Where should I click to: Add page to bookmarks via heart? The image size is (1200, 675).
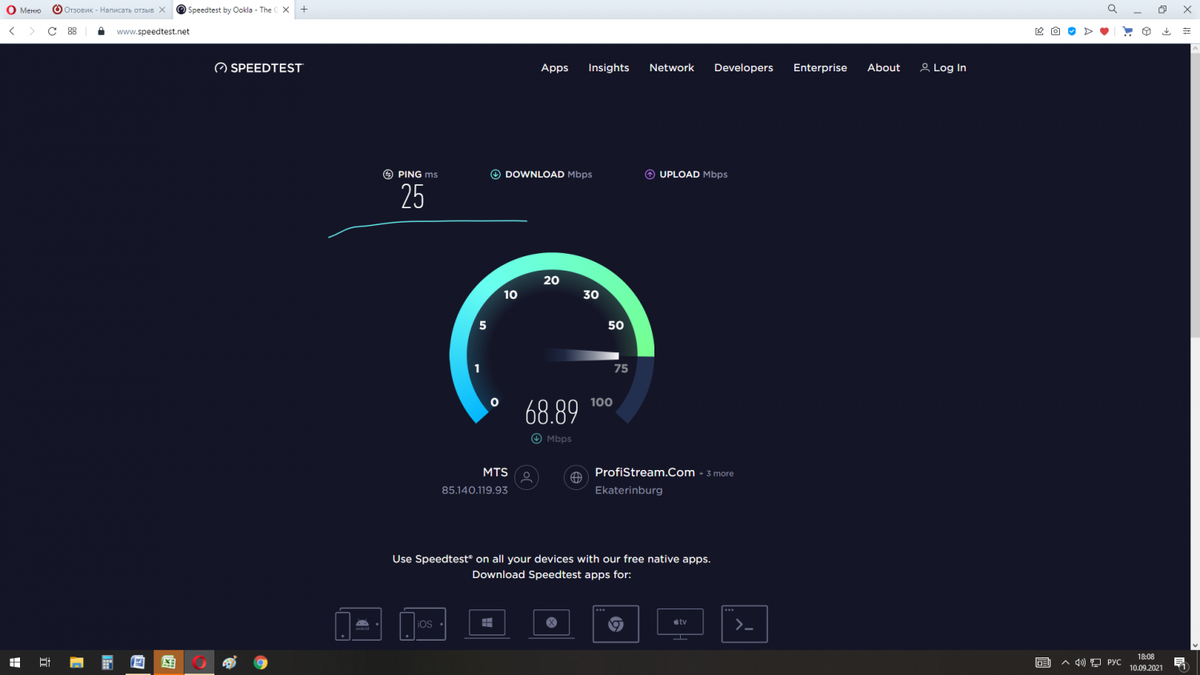[x=1104, y=31]
